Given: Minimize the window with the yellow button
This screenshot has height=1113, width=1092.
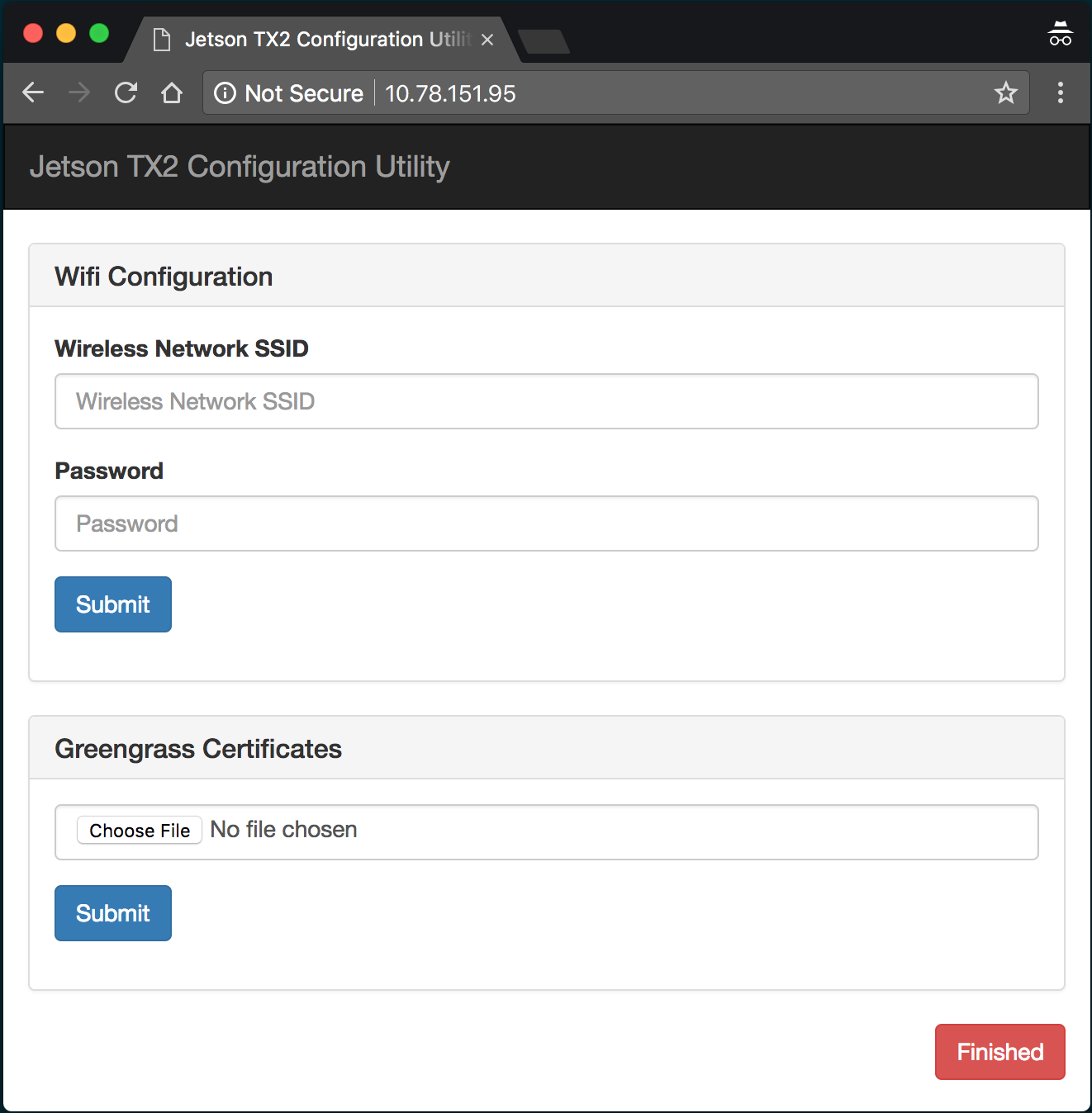Looking at the screenshot, I should coord(66,33).
